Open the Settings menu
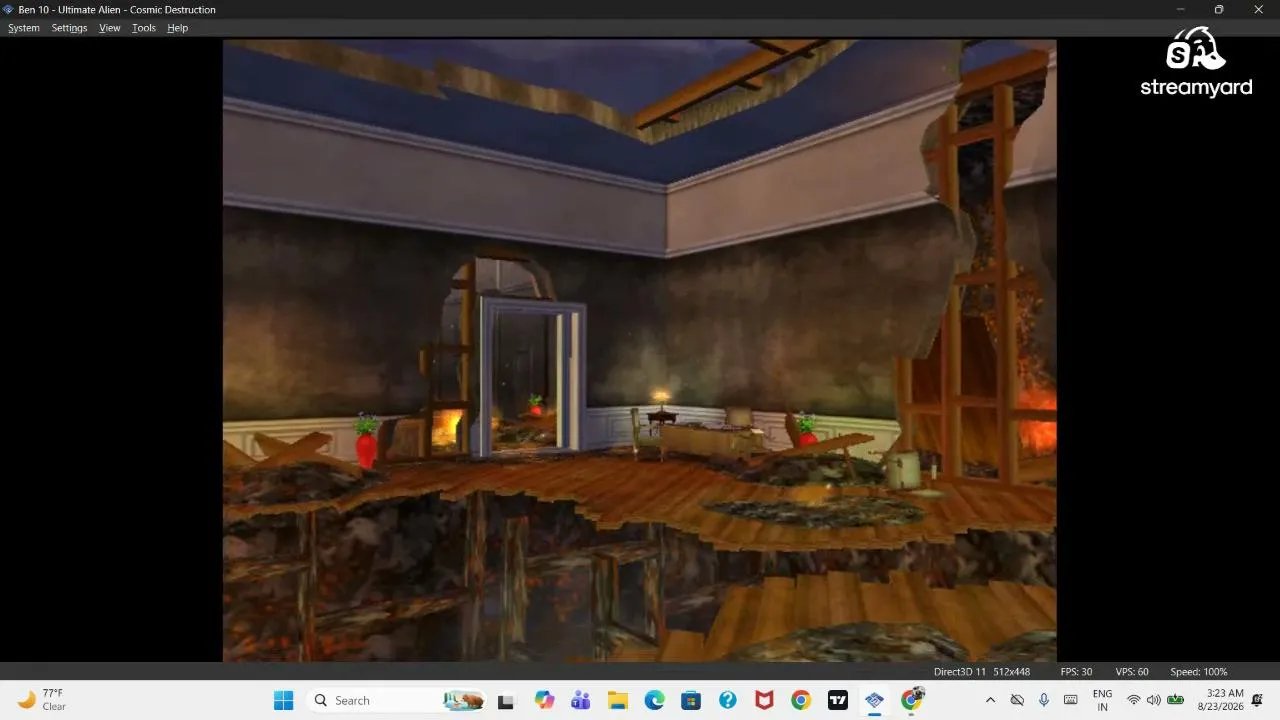Screen dimensions: 1280x720 pyautogui.click(x=70, y=28)
